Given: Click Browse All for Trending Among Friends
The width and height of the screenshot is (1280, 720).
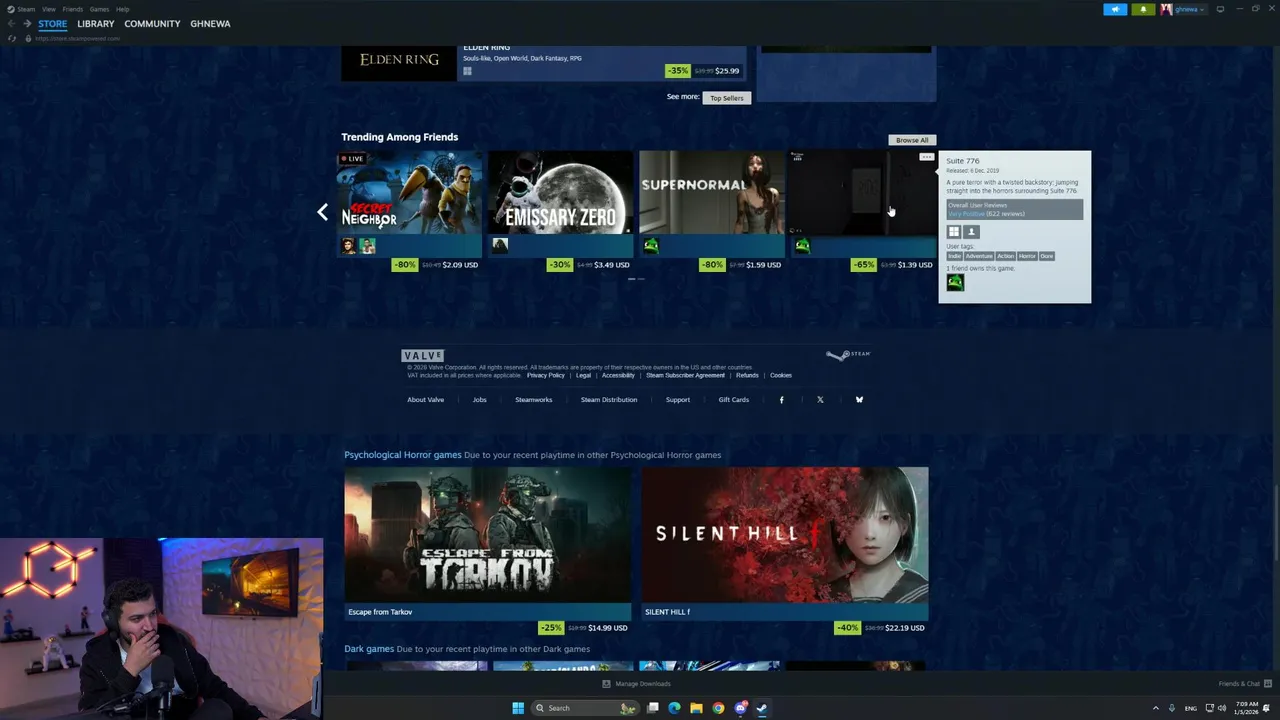Looking at the screenshot, I should 912,140.
